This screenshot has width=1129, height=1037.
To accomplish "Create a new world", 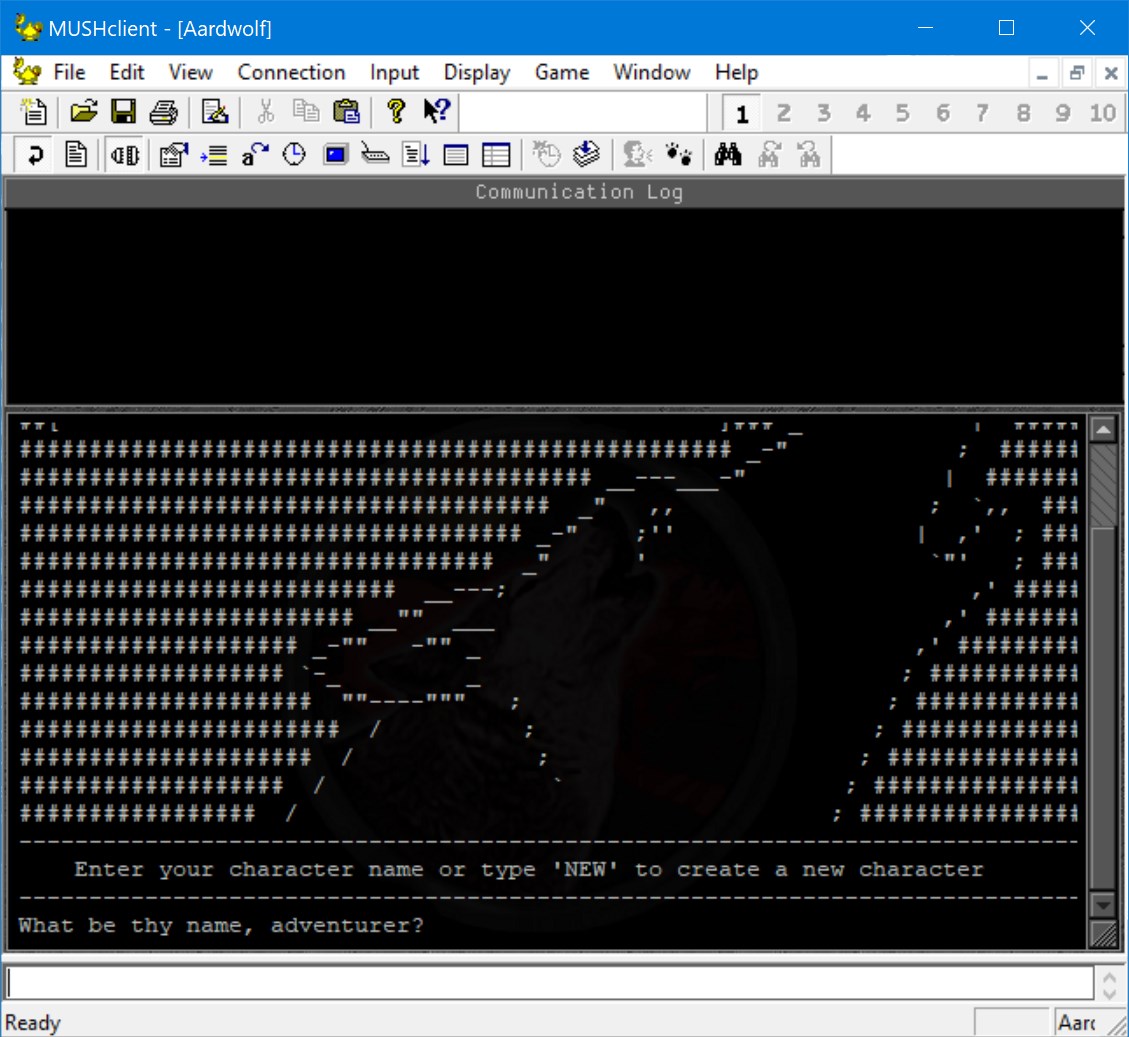I will [33, 111].
